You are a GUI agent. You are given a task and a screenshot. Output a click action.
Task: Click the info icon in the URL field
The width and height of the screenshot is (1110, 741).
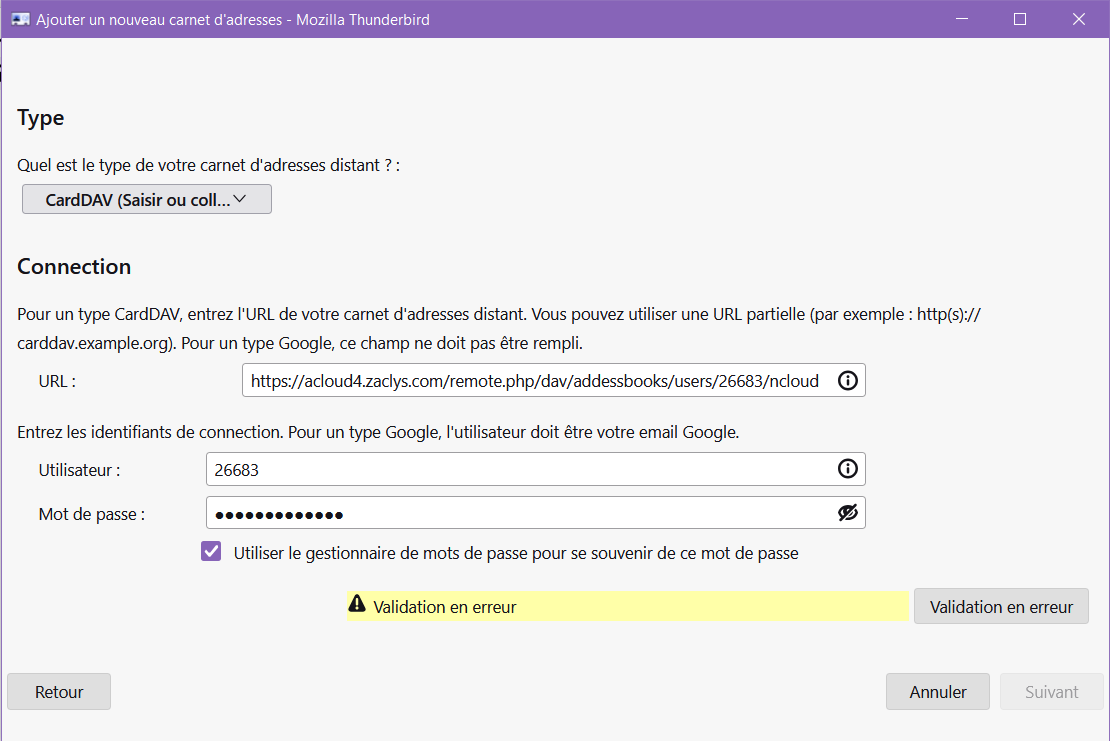[x=847, y=381]
